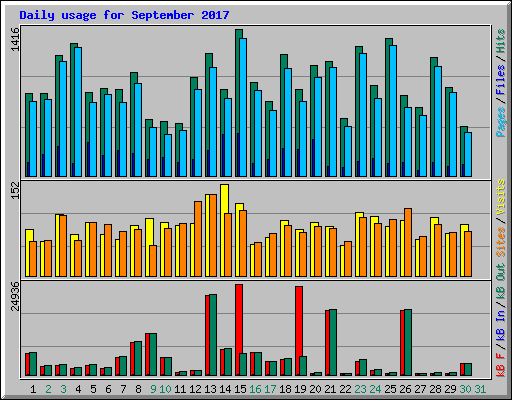Screen dimensions: 512x400
Task: Click the 'Sites' legend label
Action: (501, 242)
